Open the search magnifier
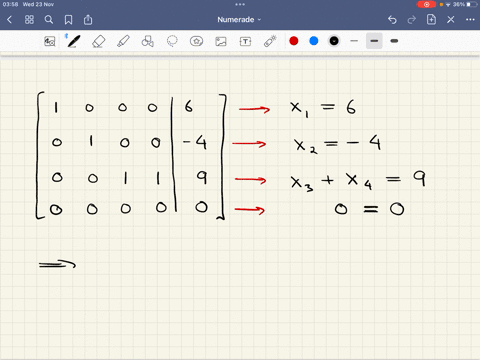The image size is (480, 360). pyautogui.click(x=49, y=20)
